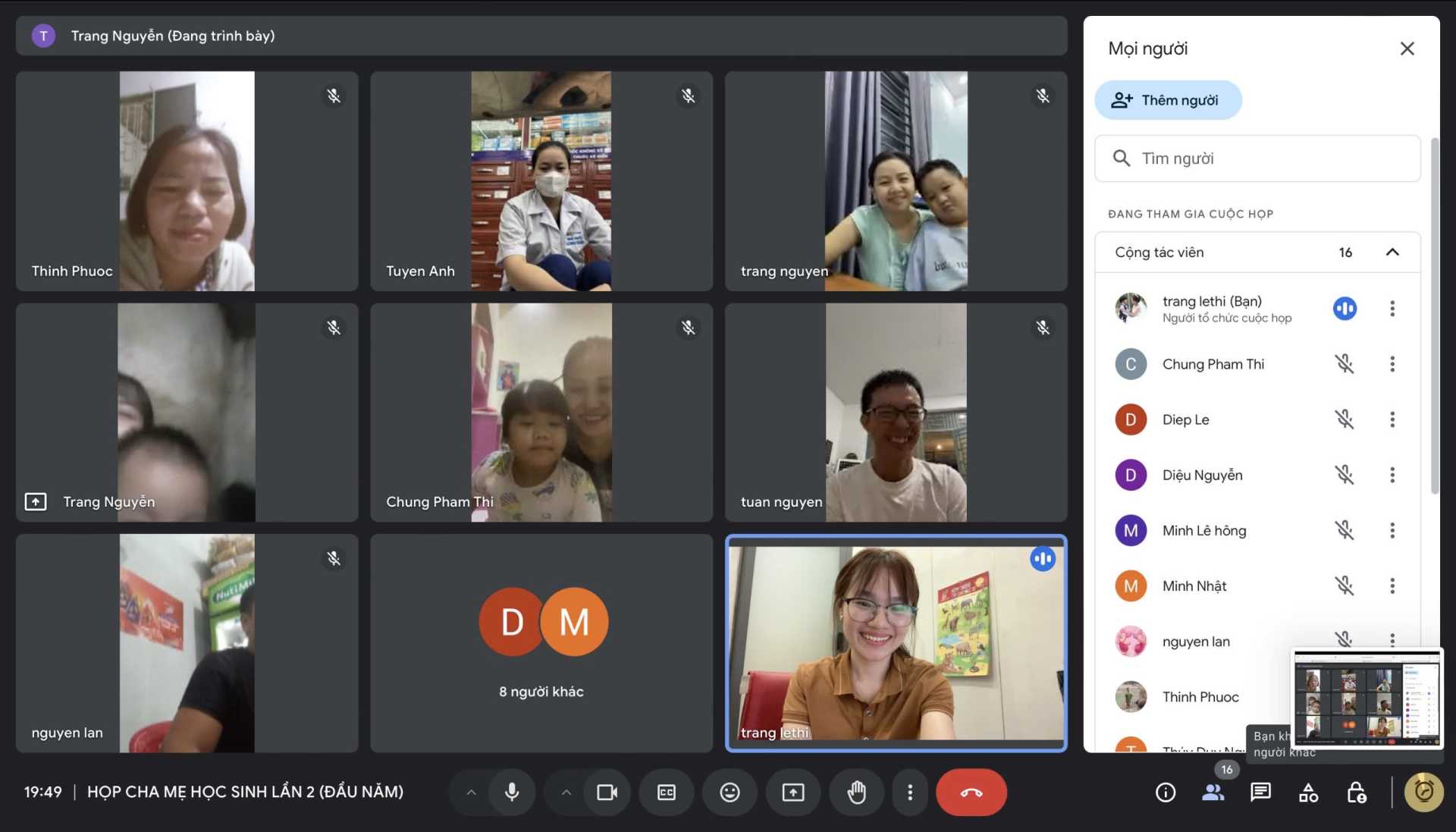Open host controls lock icon
1456x832 pixels.
pos(1356,793)
